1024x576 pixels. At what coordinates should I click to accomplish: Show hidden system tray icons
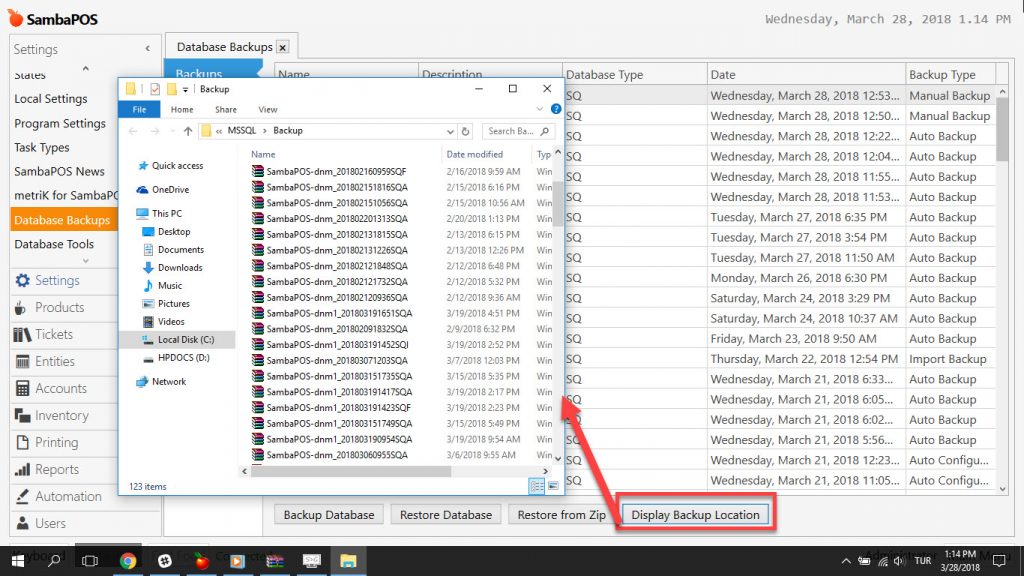[846, 560]
